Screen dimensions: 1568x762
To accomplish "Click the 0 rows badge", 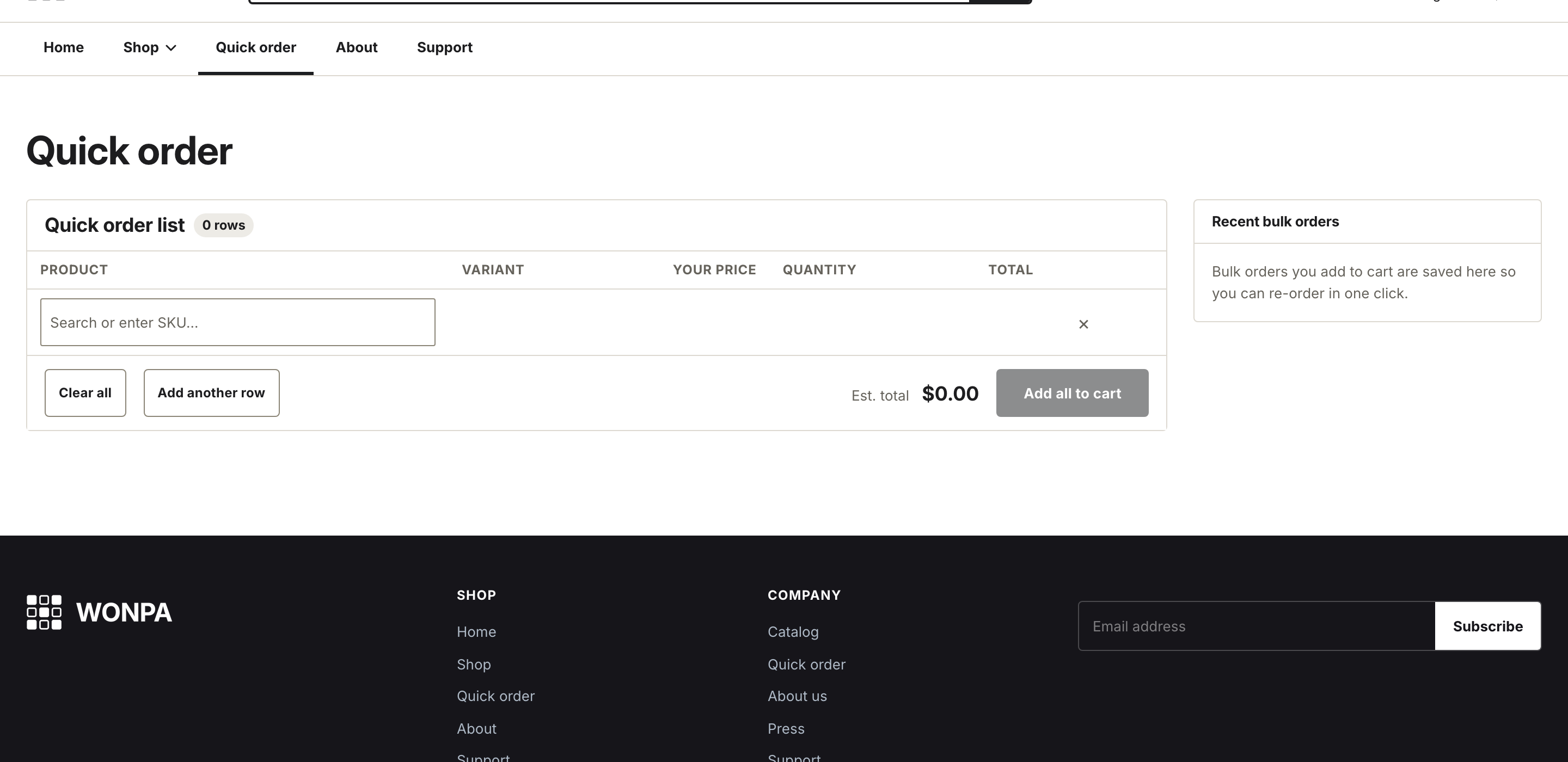I will coord(223,225).
